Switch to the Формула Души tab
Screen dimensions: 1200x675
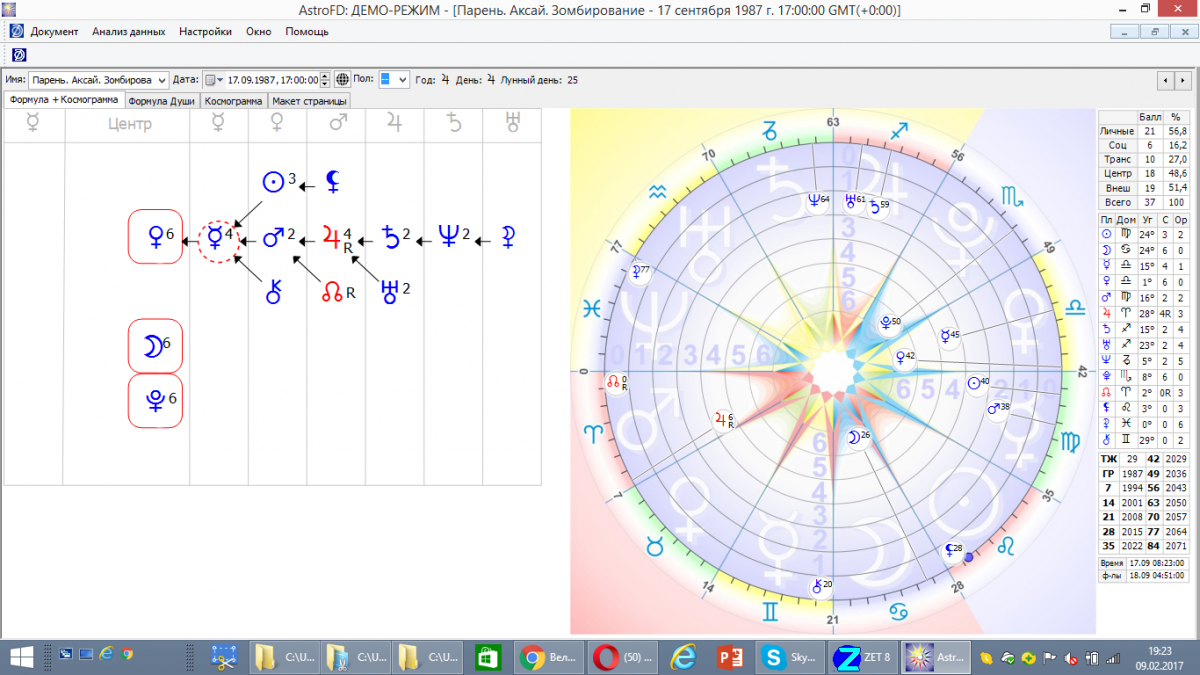click(161, 101)
